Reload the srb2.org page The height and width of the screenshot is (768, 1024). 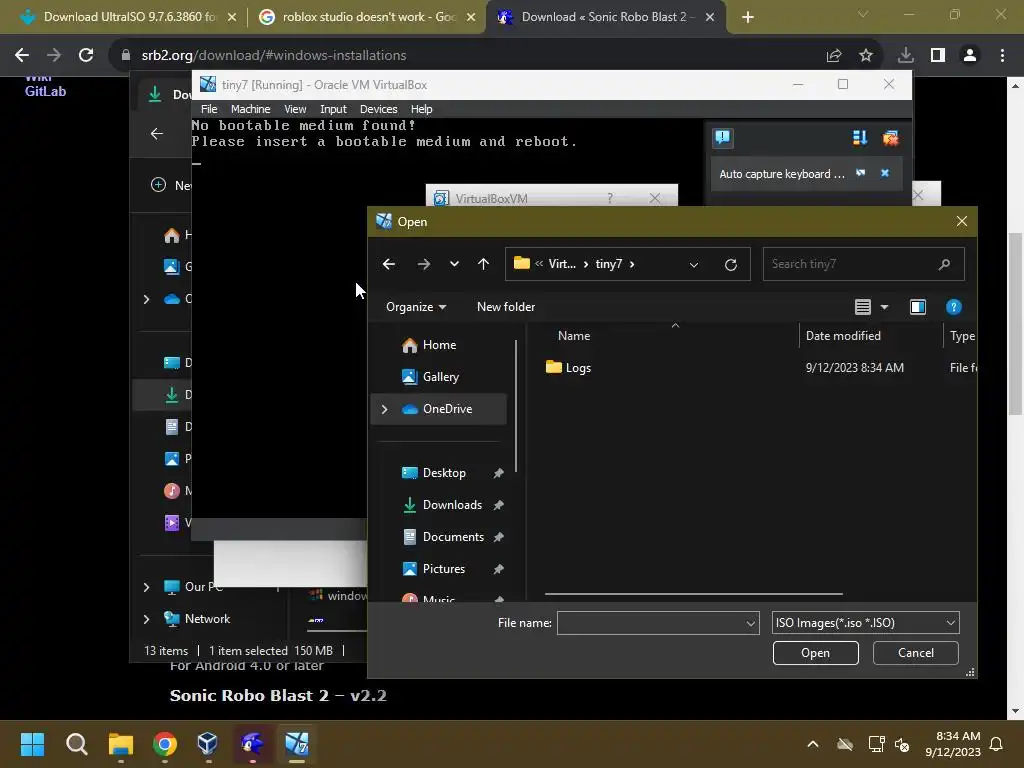(x=86, y=56)
